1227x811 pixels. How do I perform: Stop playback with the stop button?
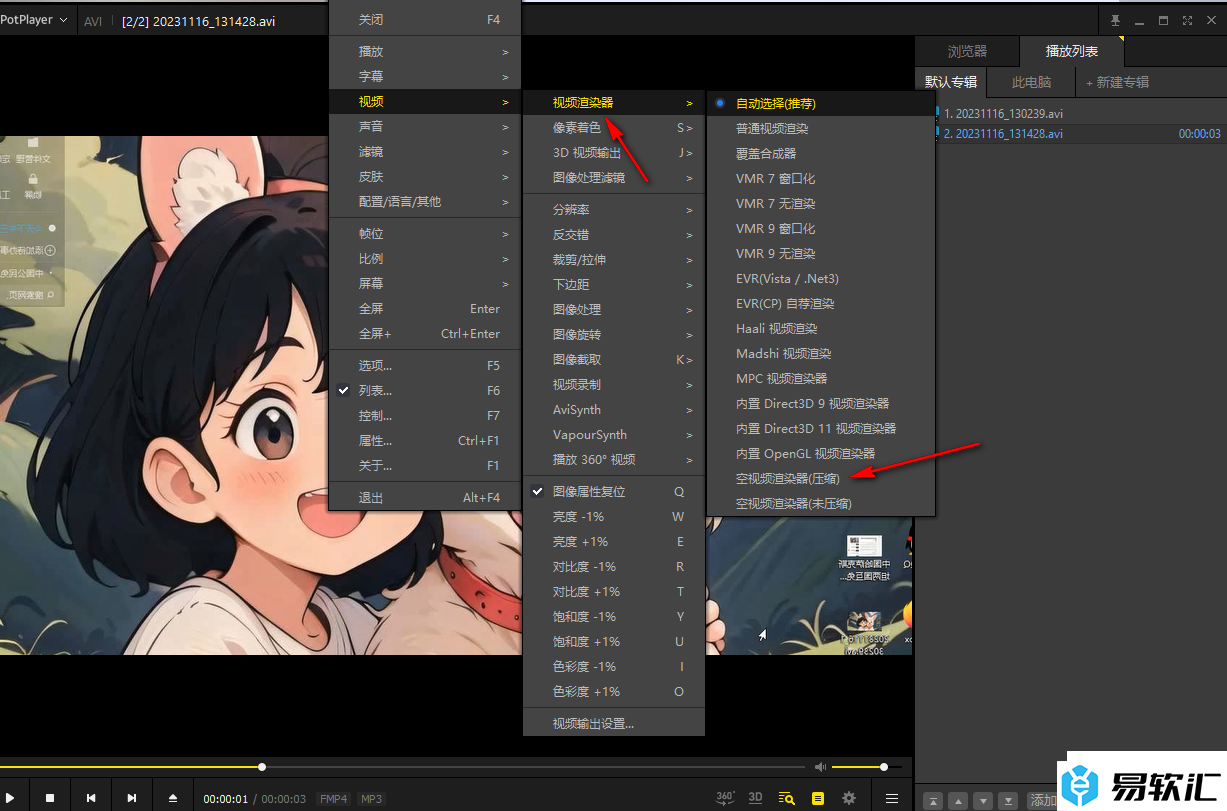(50, 798)
